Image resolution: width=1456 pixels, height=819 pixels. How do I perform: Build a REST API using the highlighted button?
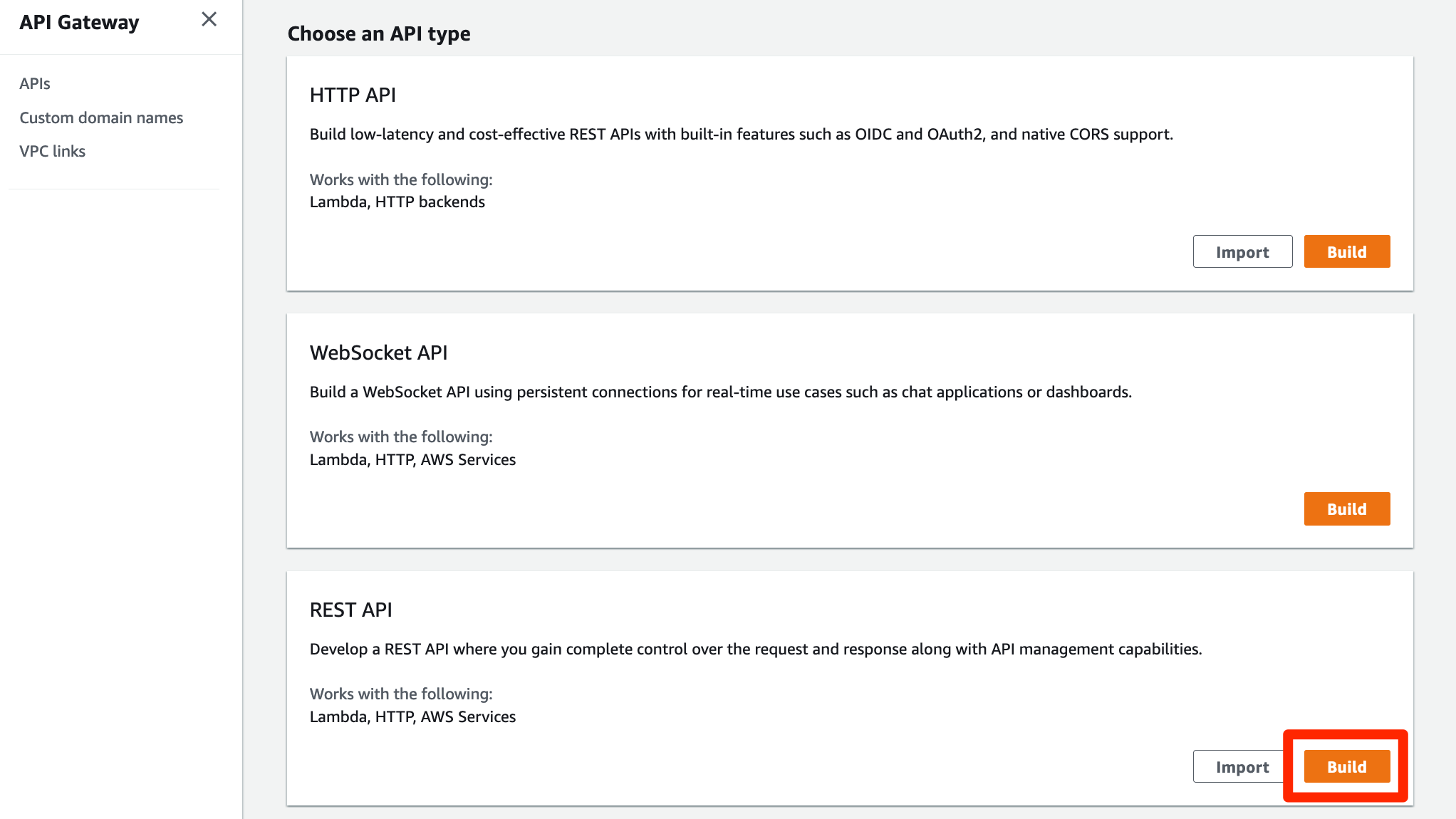point(1346,767)
